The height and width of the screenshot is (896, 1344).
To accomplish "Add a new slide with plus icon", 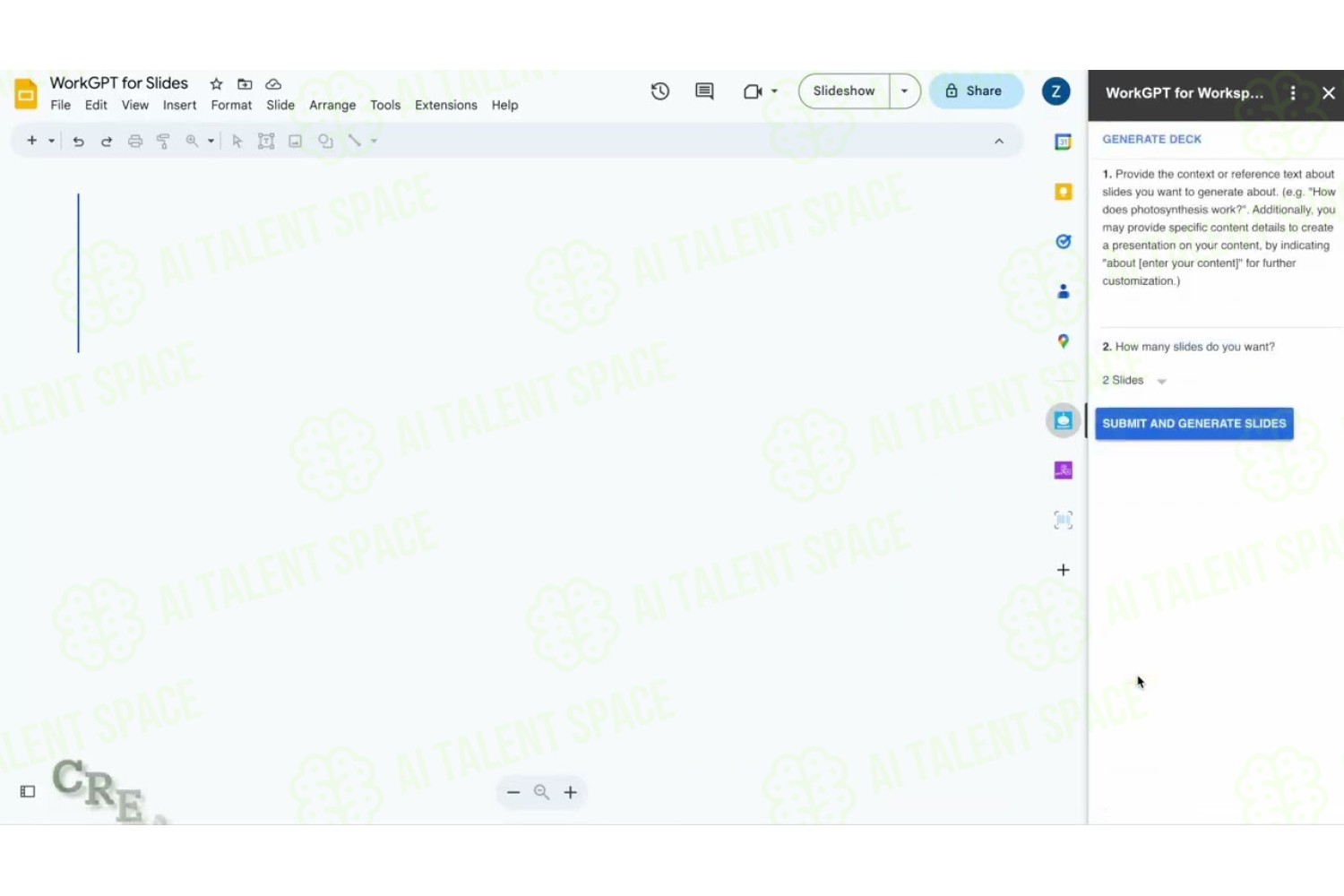I will coord(32,141).
